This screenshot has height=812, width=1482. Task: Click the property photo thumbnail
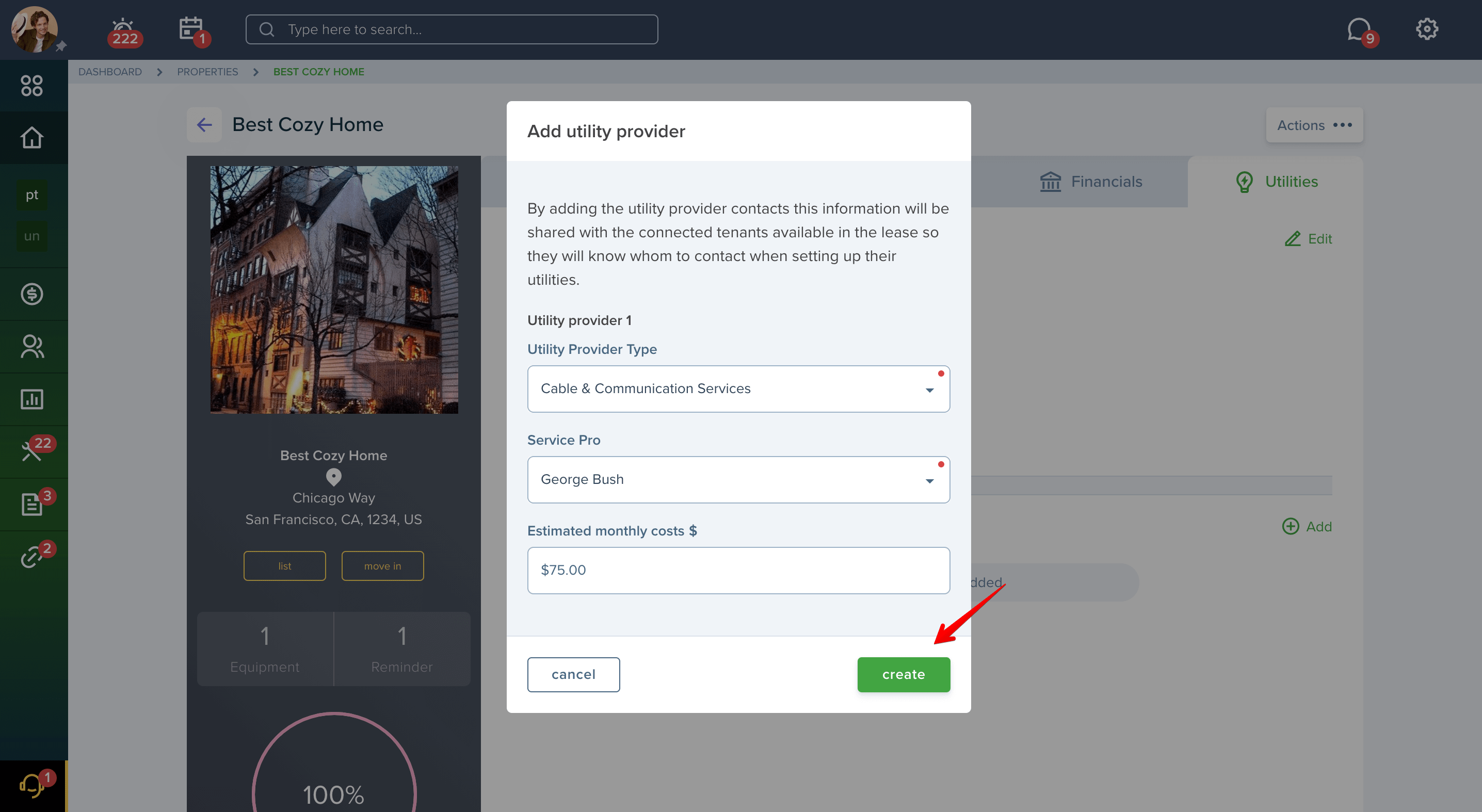click(334, 290)
